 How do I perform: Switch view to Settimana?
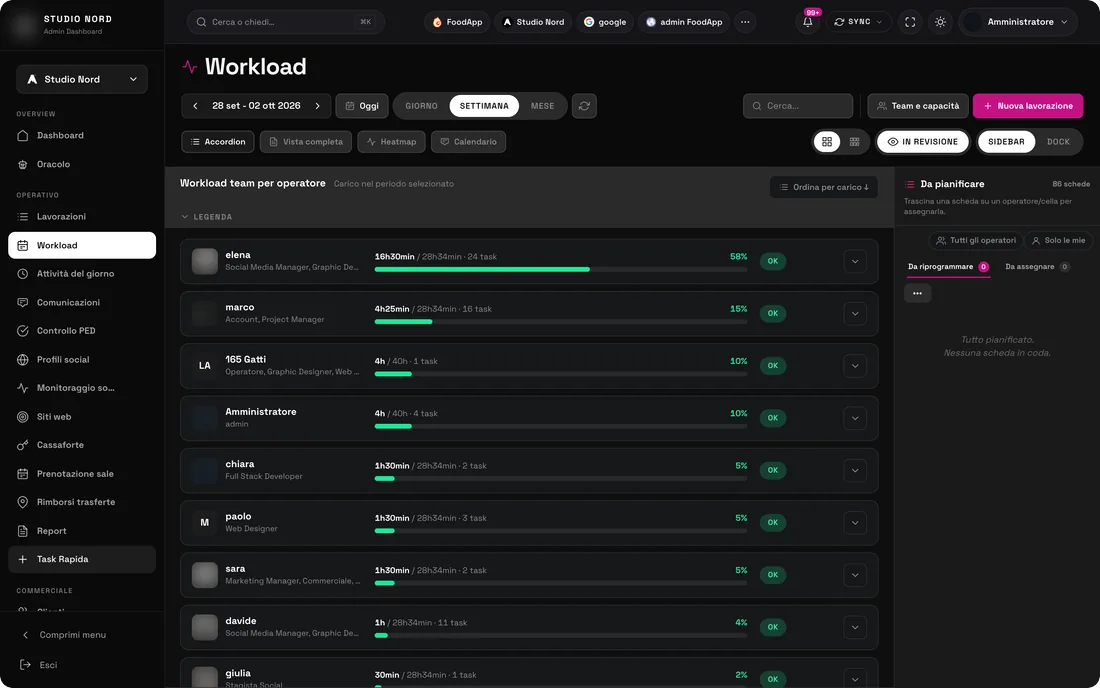[x=484, y=106]
